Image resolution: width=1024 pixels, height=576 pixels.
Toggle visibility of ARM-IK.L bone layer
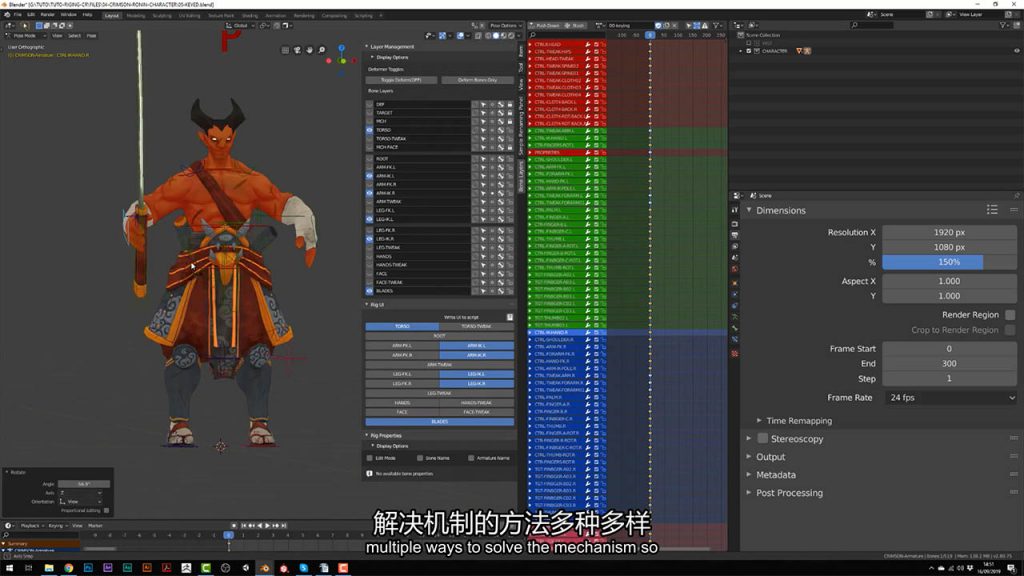pos(370,176)
